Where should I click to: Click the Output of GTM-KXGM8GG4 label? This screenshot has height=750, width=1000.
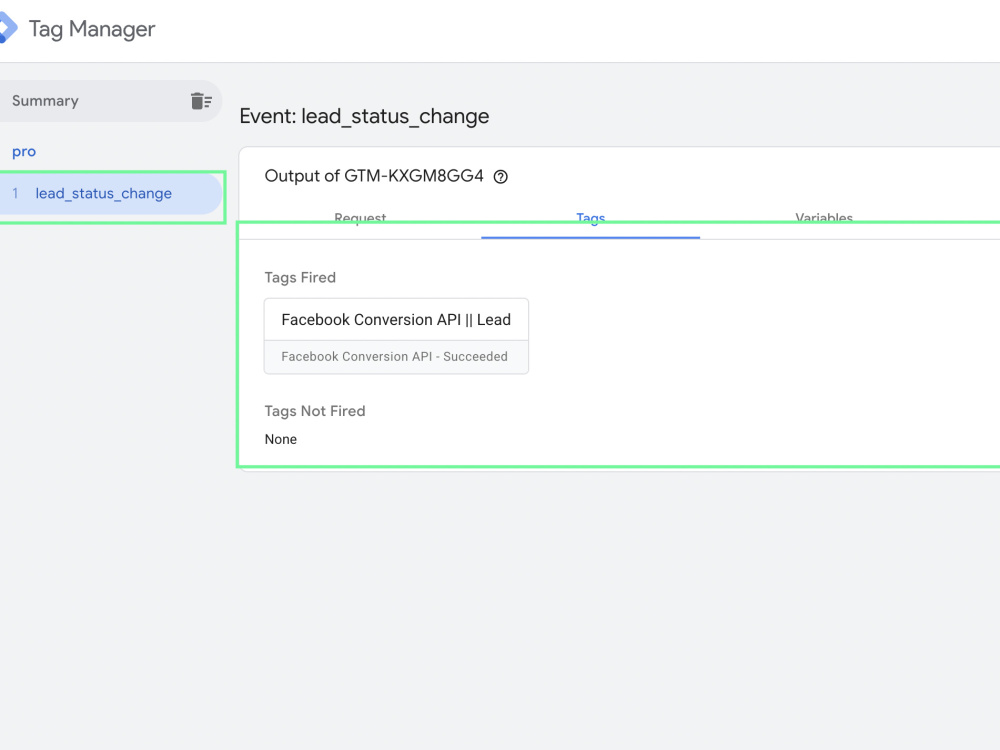point(374,176)
